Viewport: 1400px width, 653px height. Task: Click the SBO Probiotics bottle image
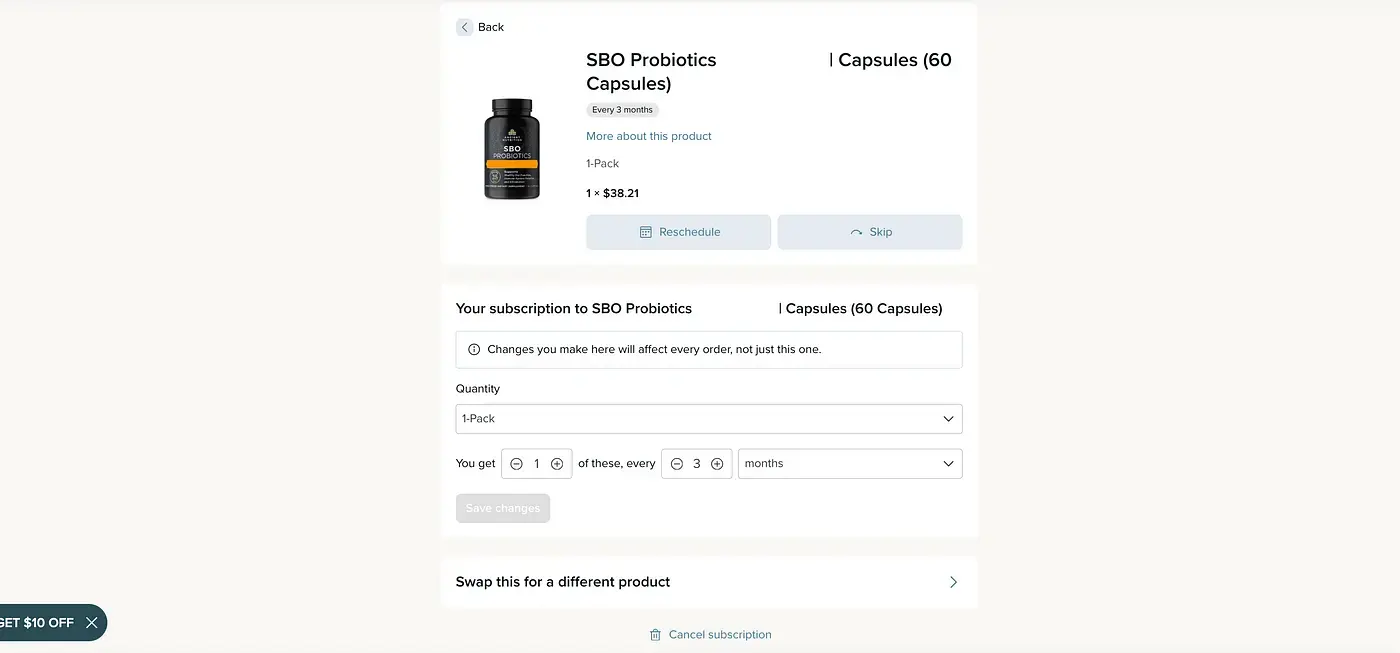tap(512, 148)
